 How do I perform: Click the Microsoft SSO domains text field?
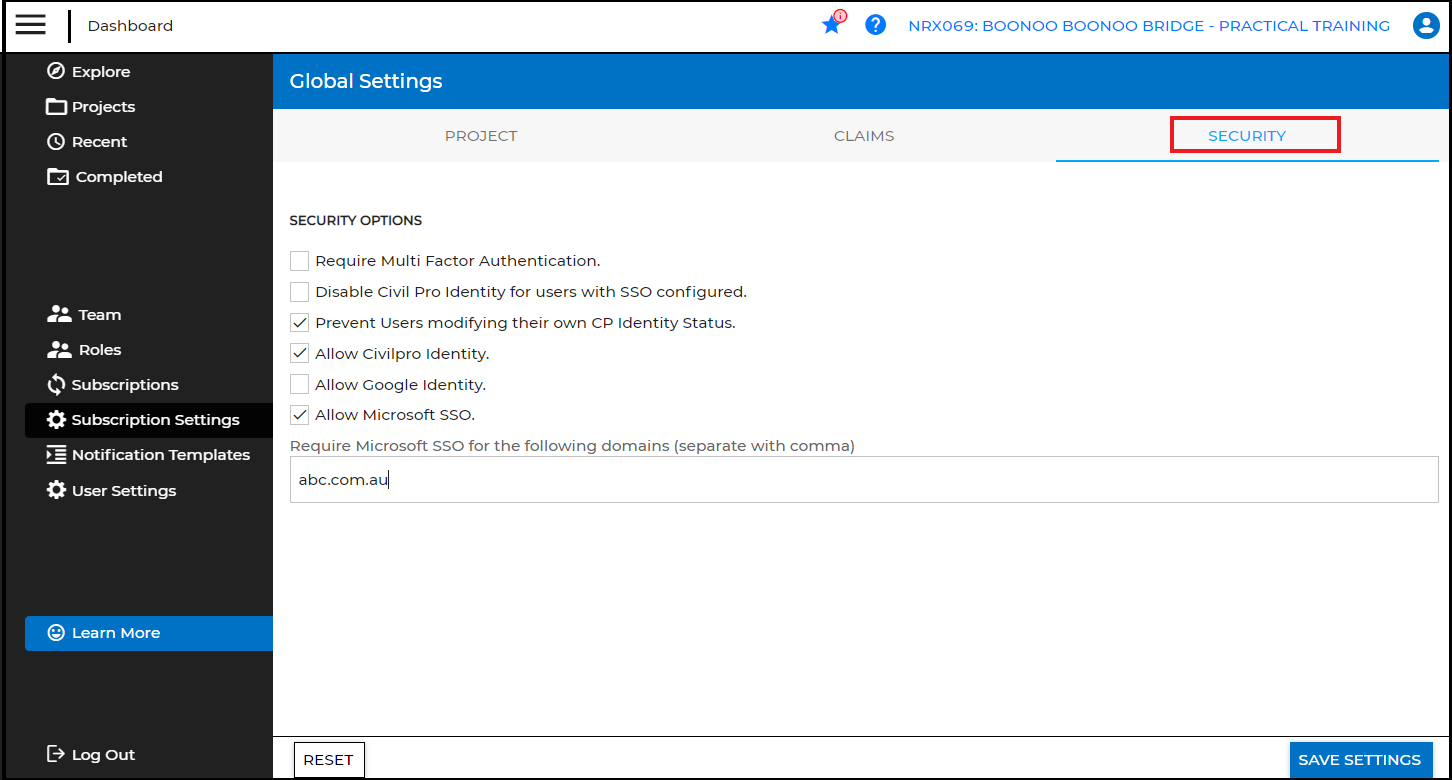point(864,480)
